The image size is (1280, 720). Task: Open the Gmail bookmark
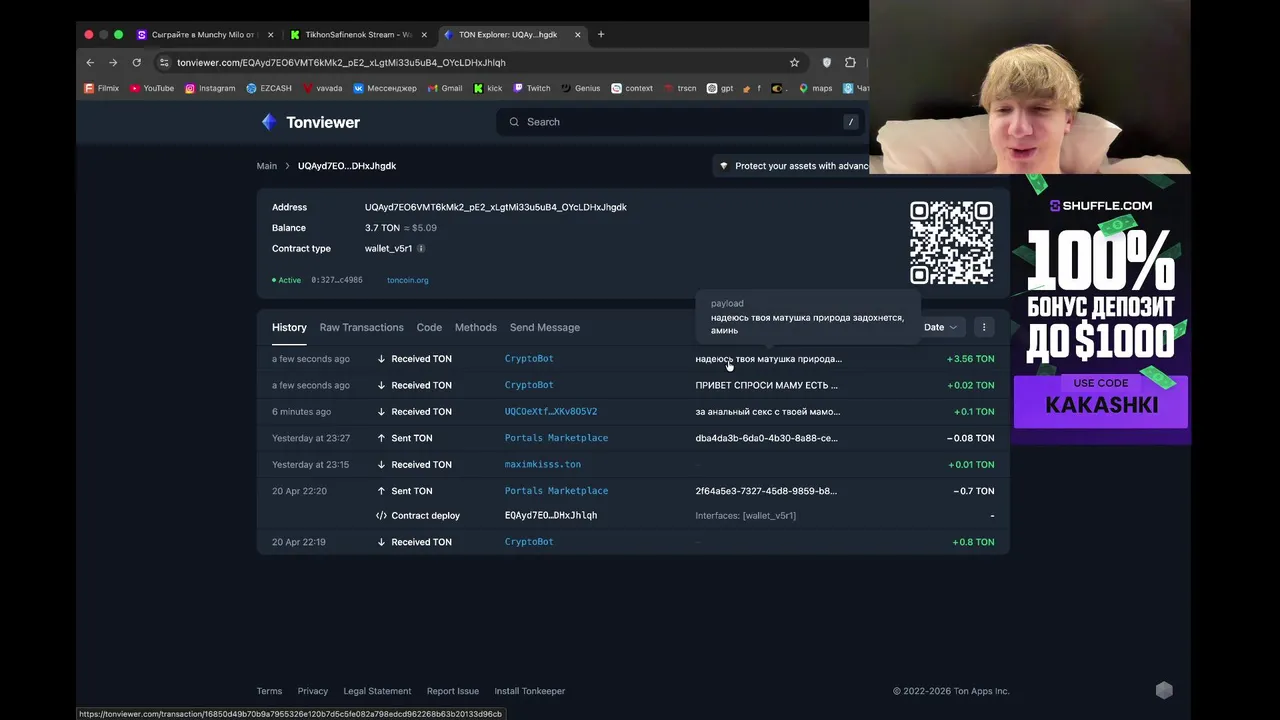point(445,88)
